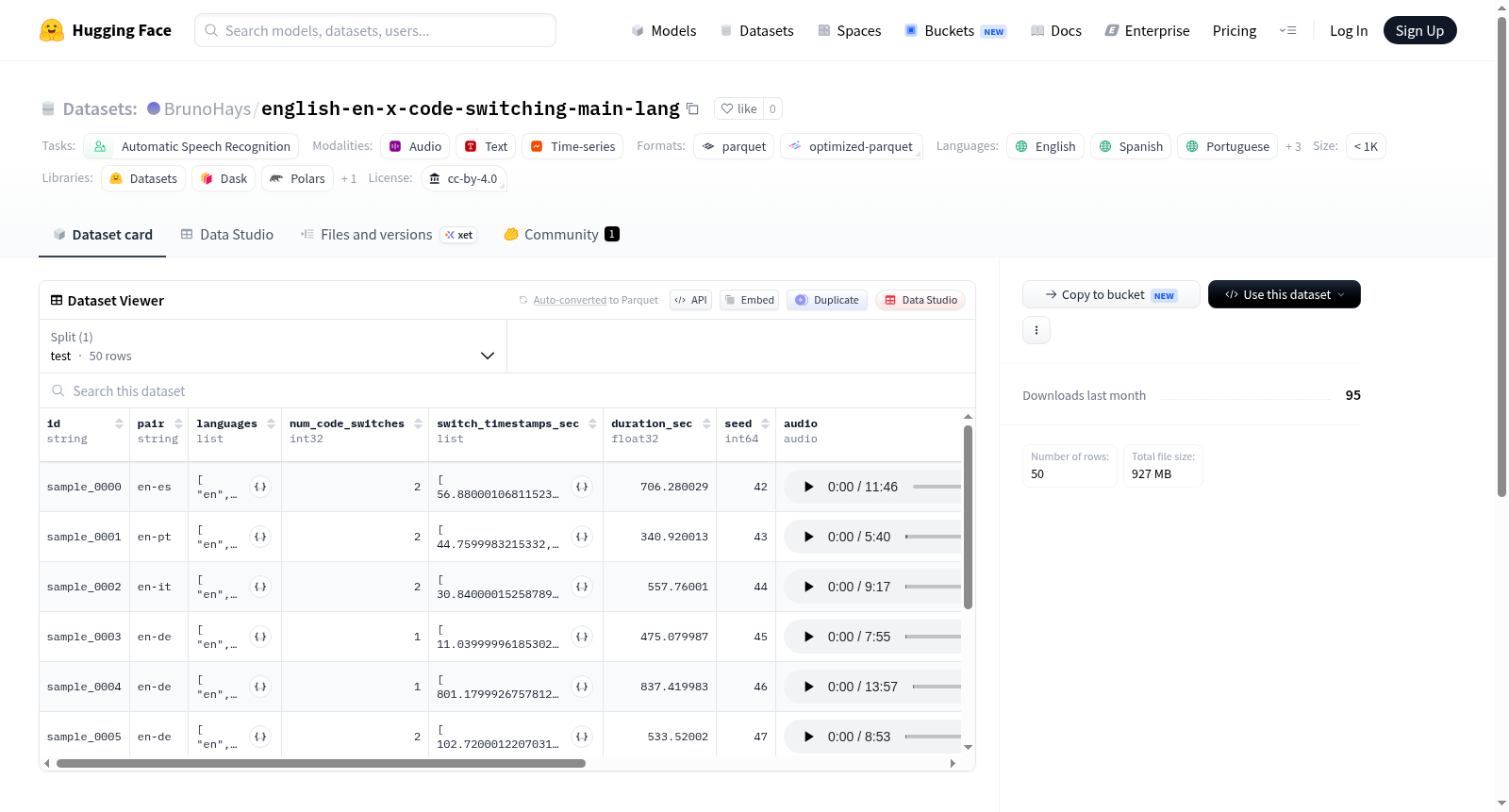Play audio for sample_0002
The image size is (1509, 812).
(808, 587)
